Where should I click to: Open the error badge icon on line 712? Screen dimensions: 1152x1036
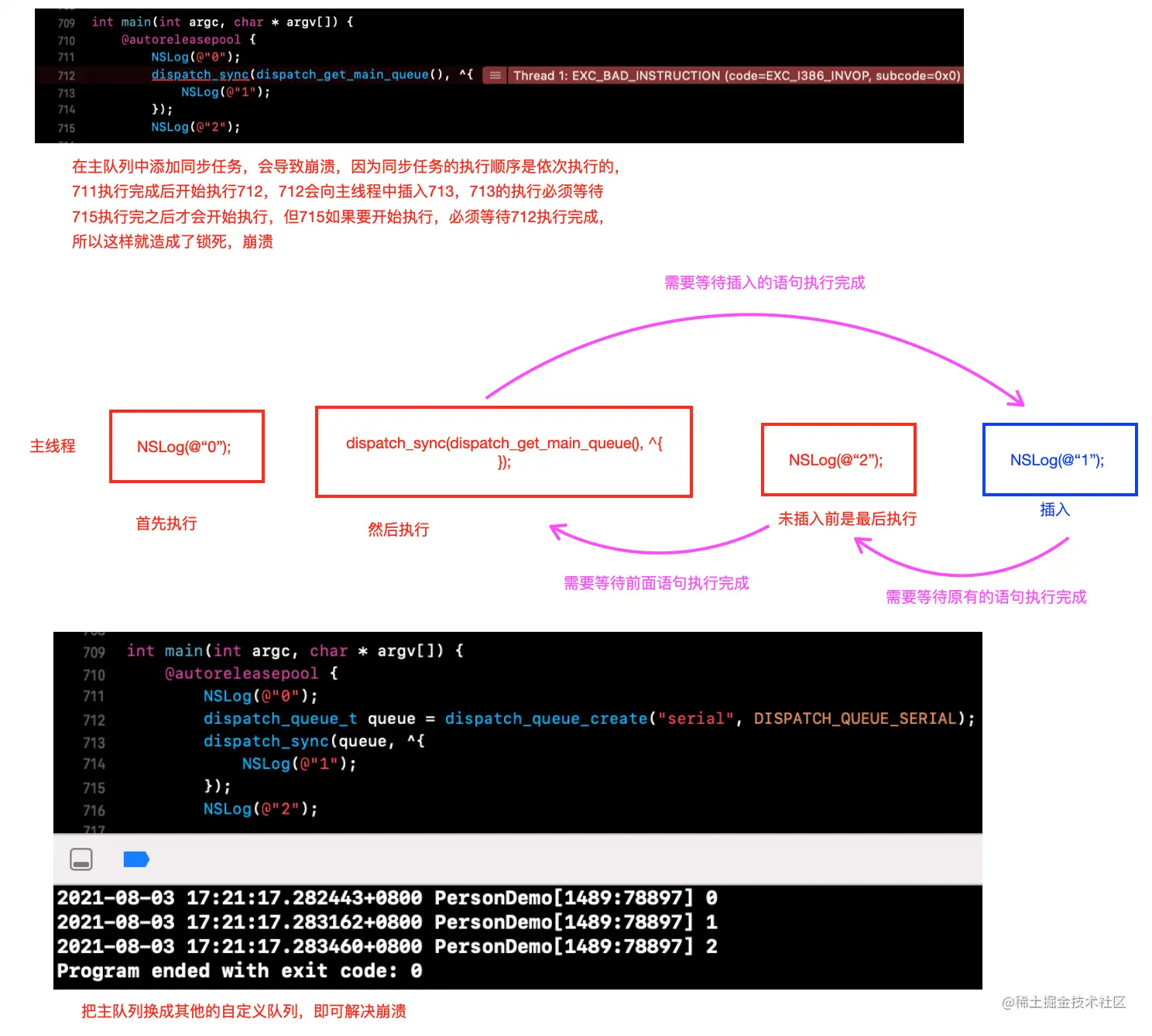point(495,75)
